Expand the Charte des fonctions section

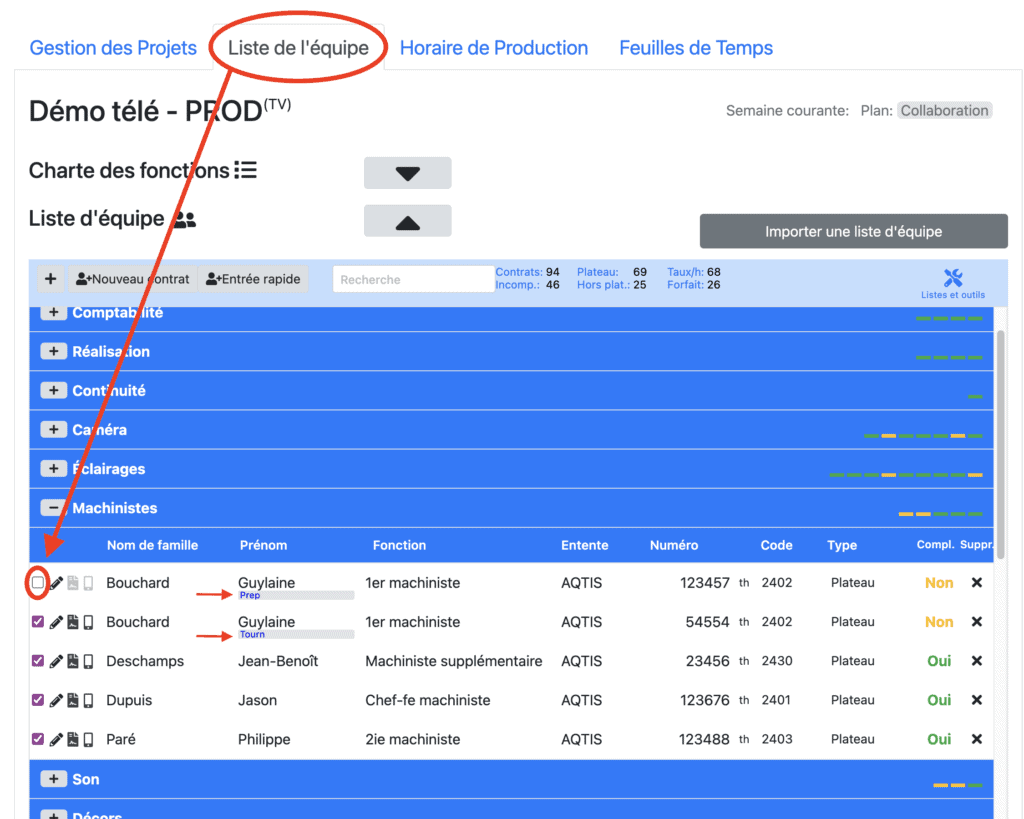(407, 173)
